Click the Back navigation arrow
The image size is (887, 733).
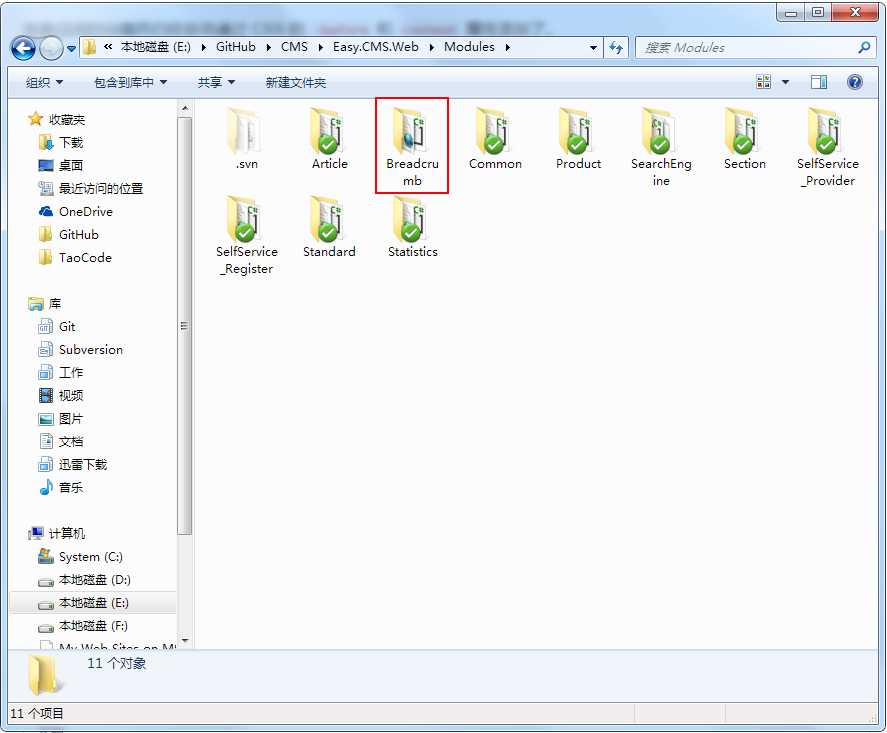click(x=23, y=48)
